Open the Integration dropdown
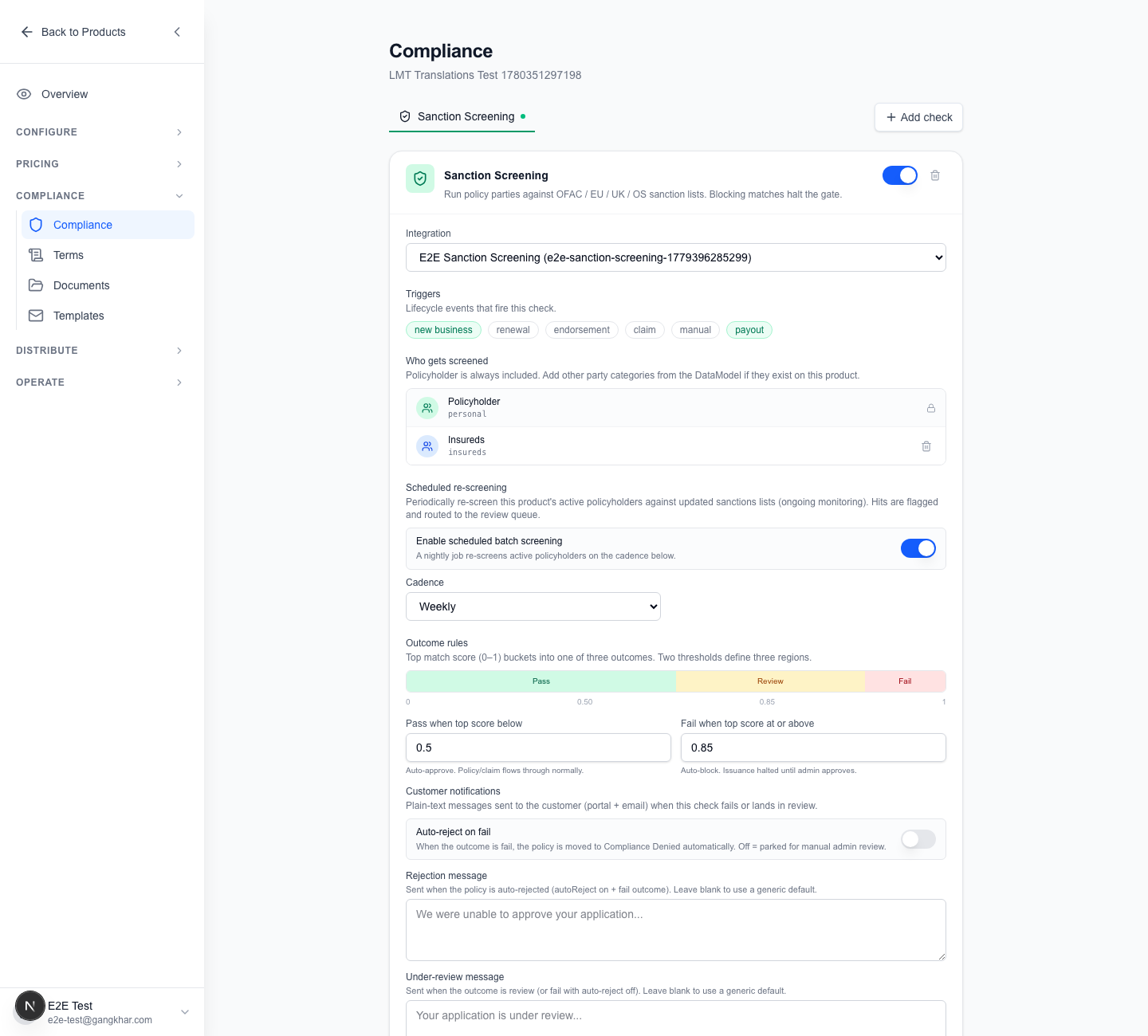 pyautogui.click(x=676, y=257)
